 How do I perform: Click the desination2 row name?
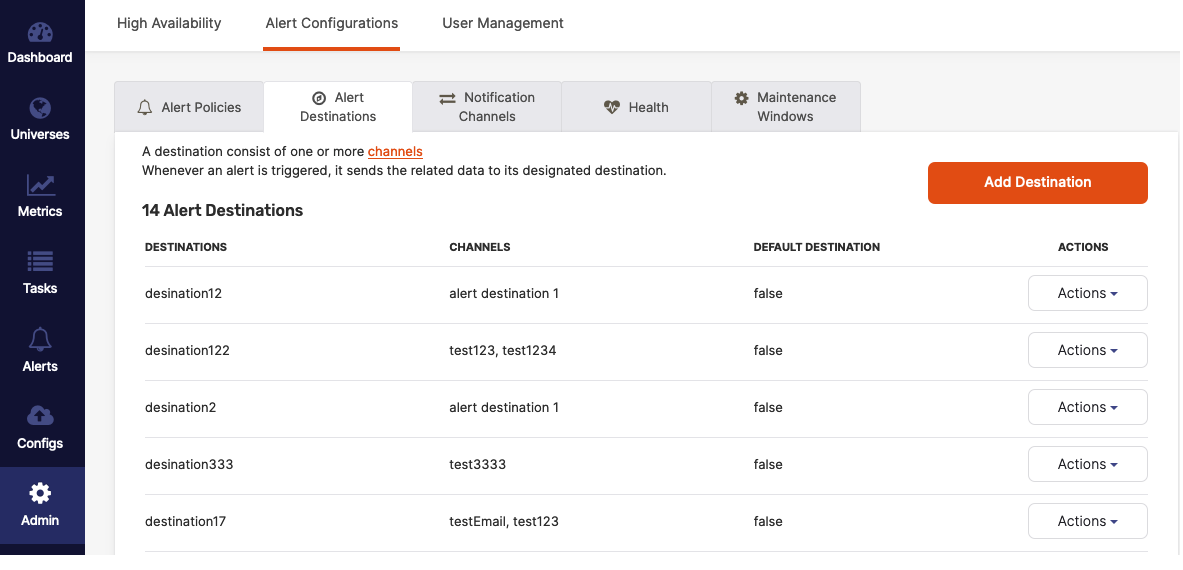point(181,407)
